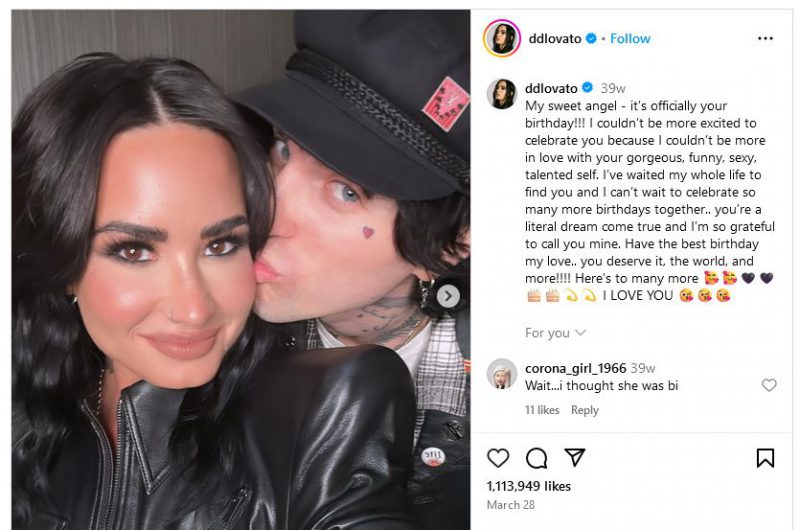
Task: Go to the next photo with arrow
Action: click(x=448, y=296)
